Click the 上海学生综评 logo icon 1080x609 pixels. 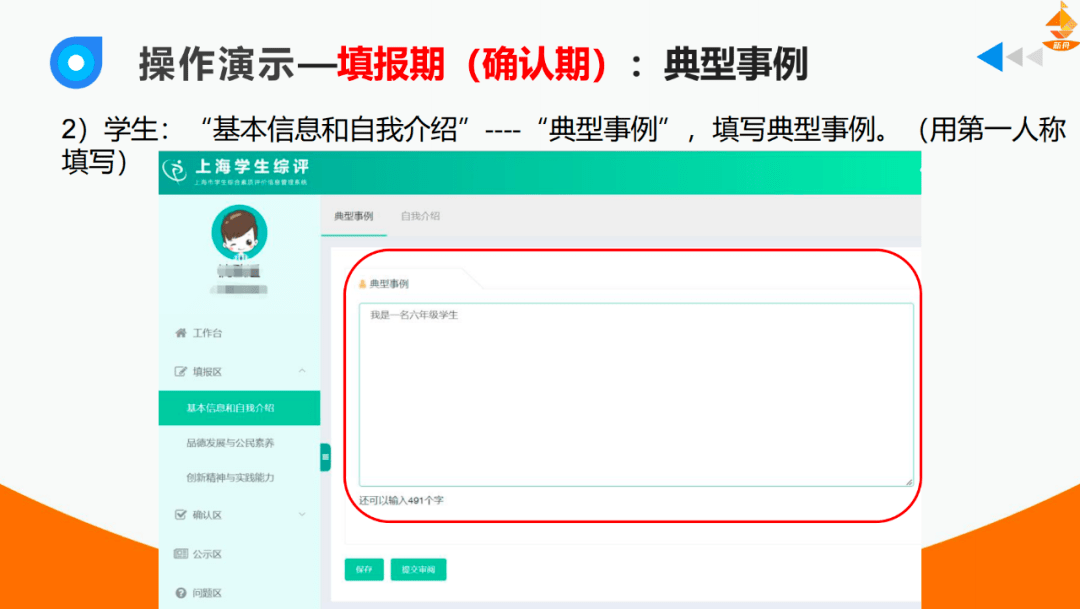pos(176,170)
